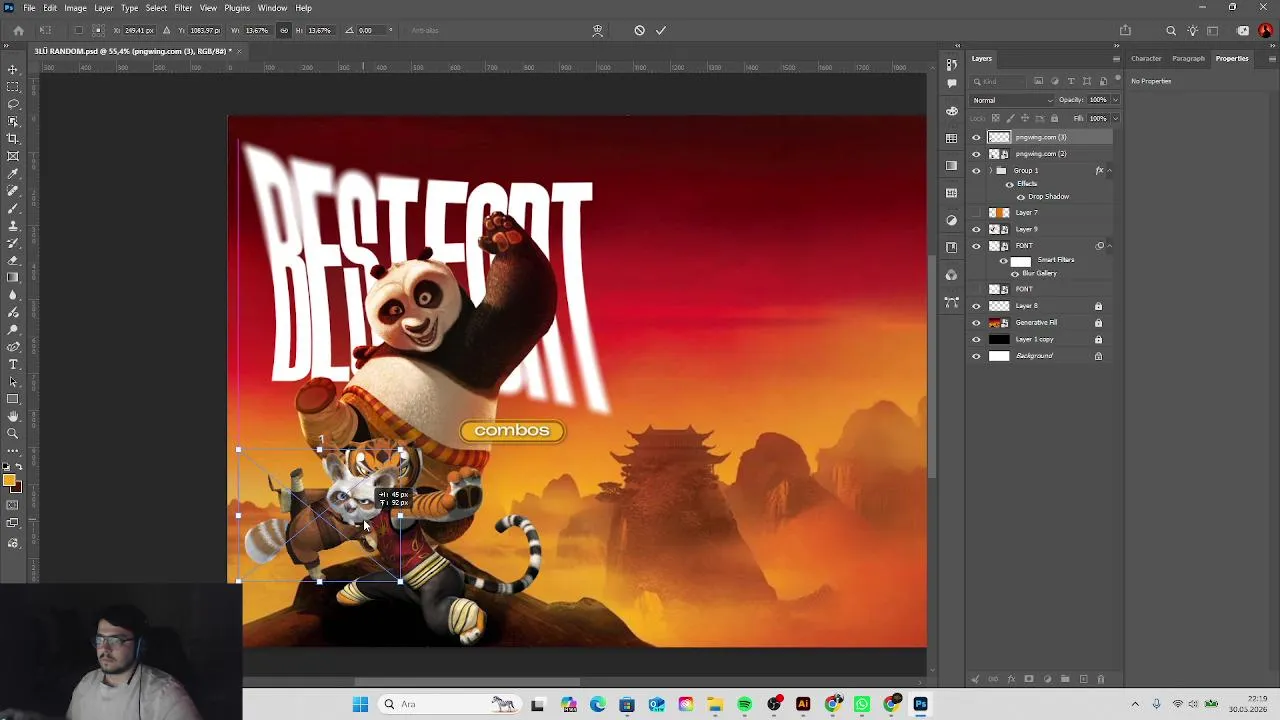Commit the transform with the checkmark
This screenshot has width=1280, height=720.
point(661,30)
